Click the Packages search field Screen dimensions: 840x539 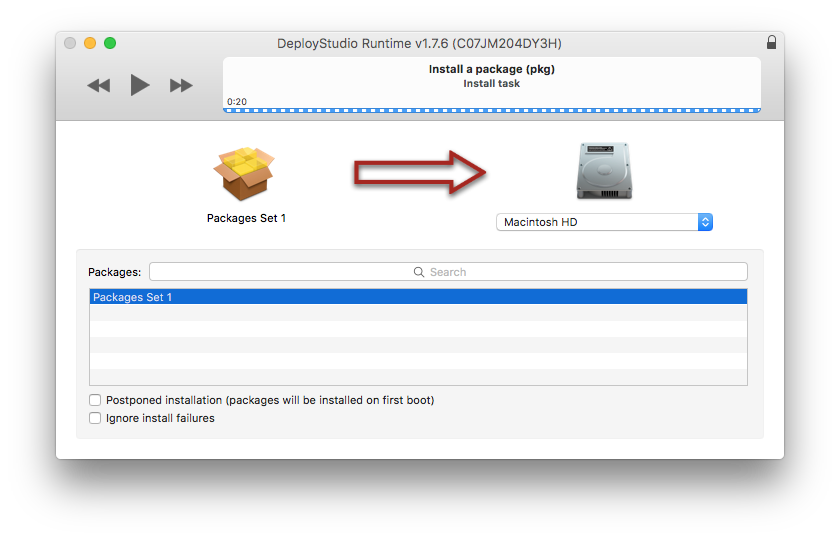[x=448, y=272]
